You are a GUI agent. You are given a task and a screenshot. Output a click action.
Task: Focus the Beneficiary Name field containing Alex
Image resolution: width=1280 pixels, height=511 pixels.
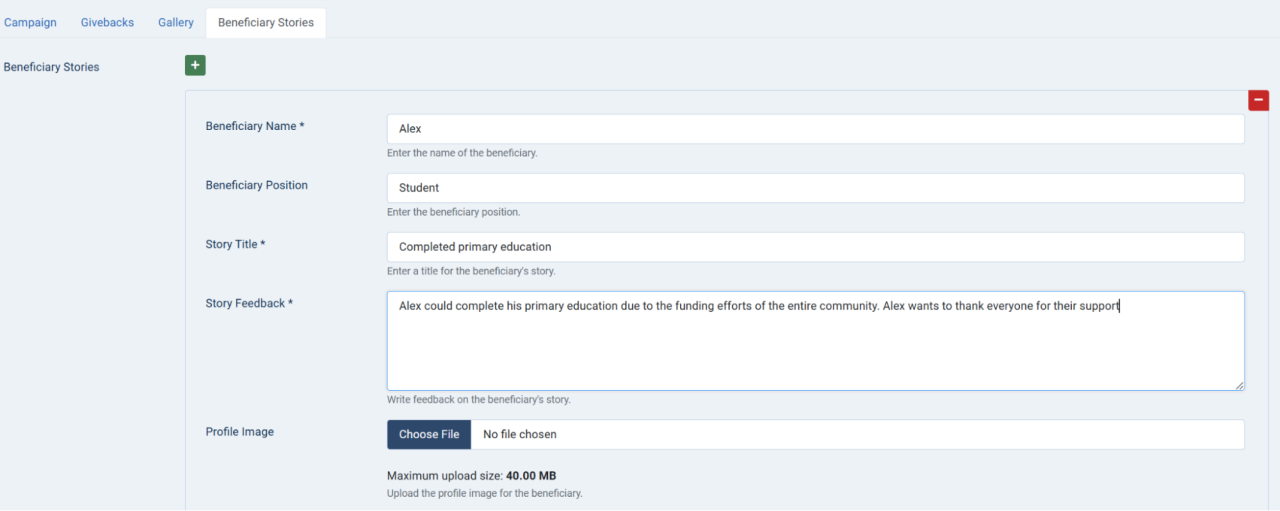(815, 129)
